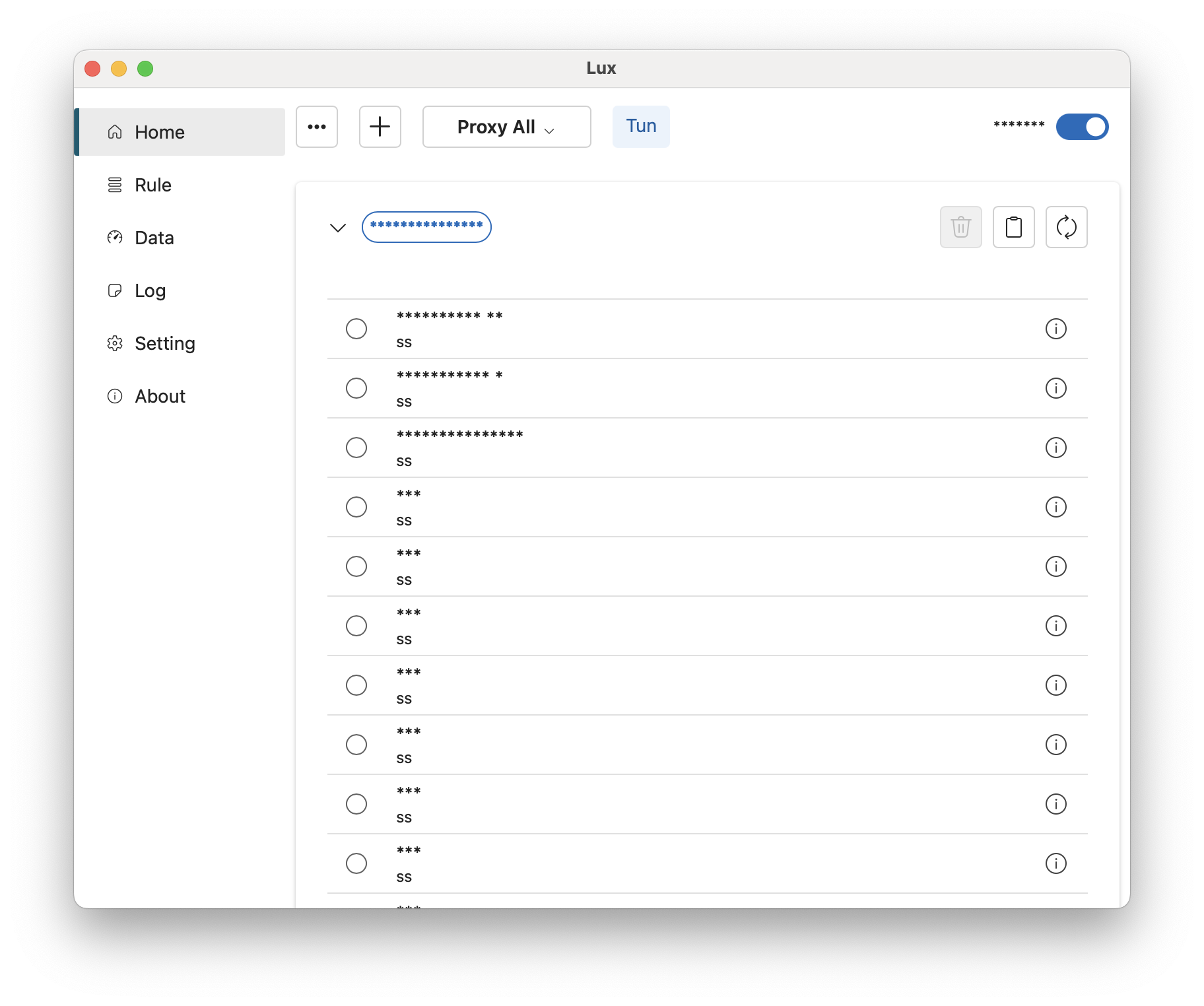Refresh the server list
This screenshot has height=1006, width=1204.
tap(1066, 227)
